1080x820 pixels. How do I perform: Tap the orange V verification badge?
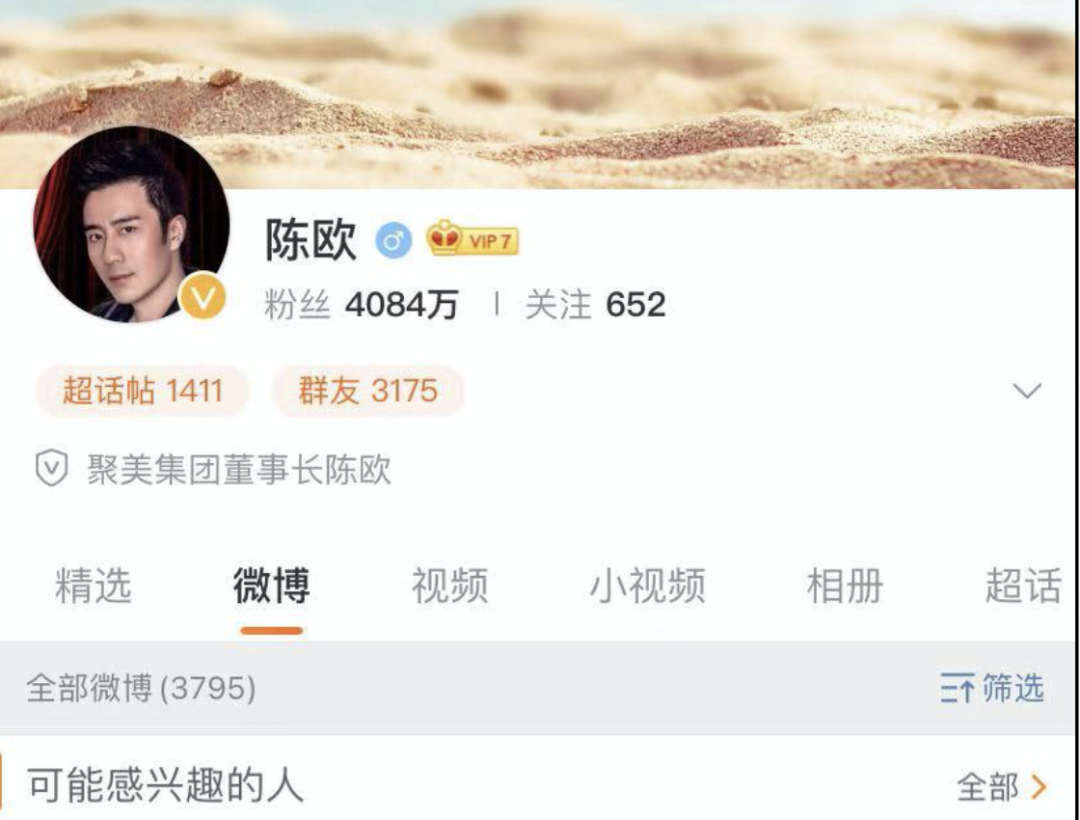pos(202,295)
